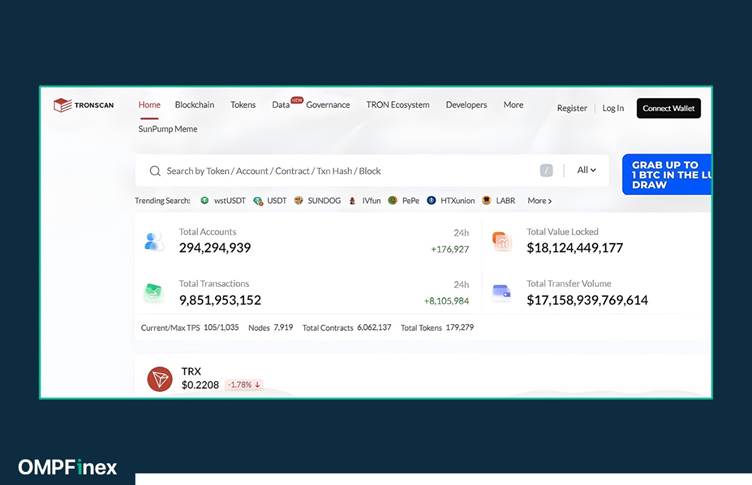The height and width of the screenshot is (485, 752).
Task: Expand More trending searches
Action: [539, 201]
